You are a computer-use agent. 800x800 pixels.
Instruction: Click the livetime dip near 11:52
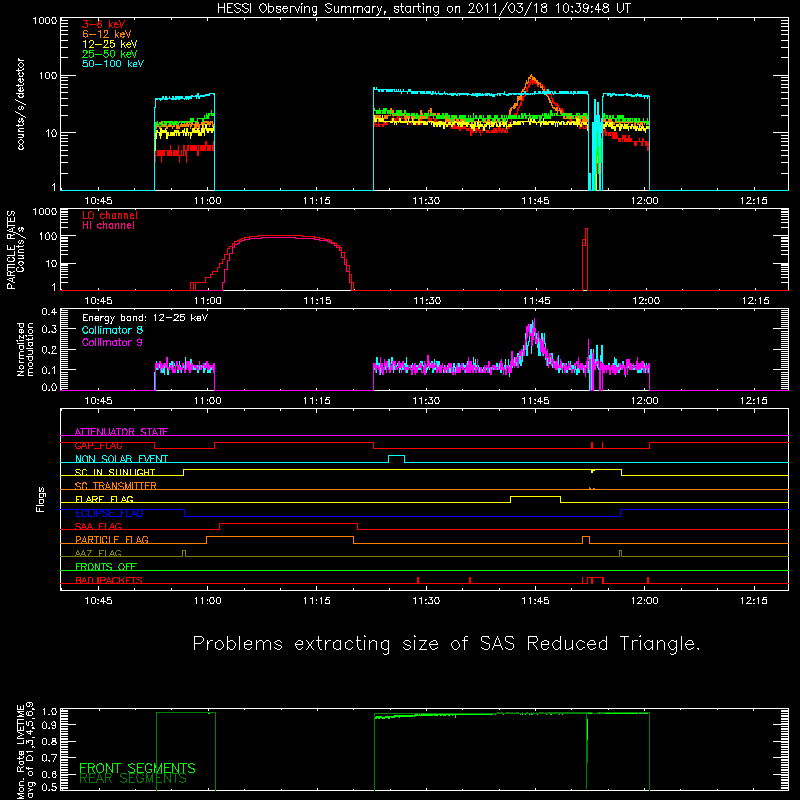click(x=587, y=750)
